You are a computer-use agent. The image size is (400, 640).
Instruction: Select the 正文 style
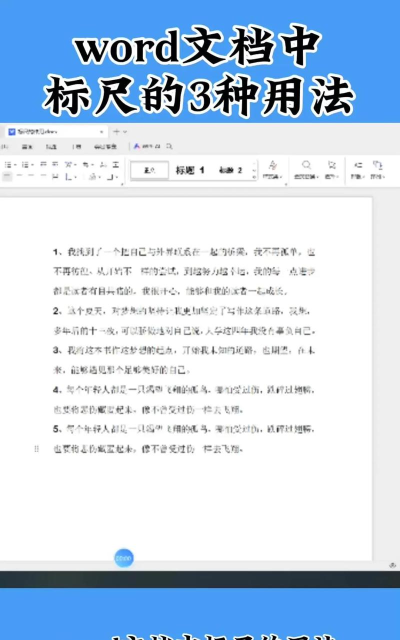coord(149,170)
